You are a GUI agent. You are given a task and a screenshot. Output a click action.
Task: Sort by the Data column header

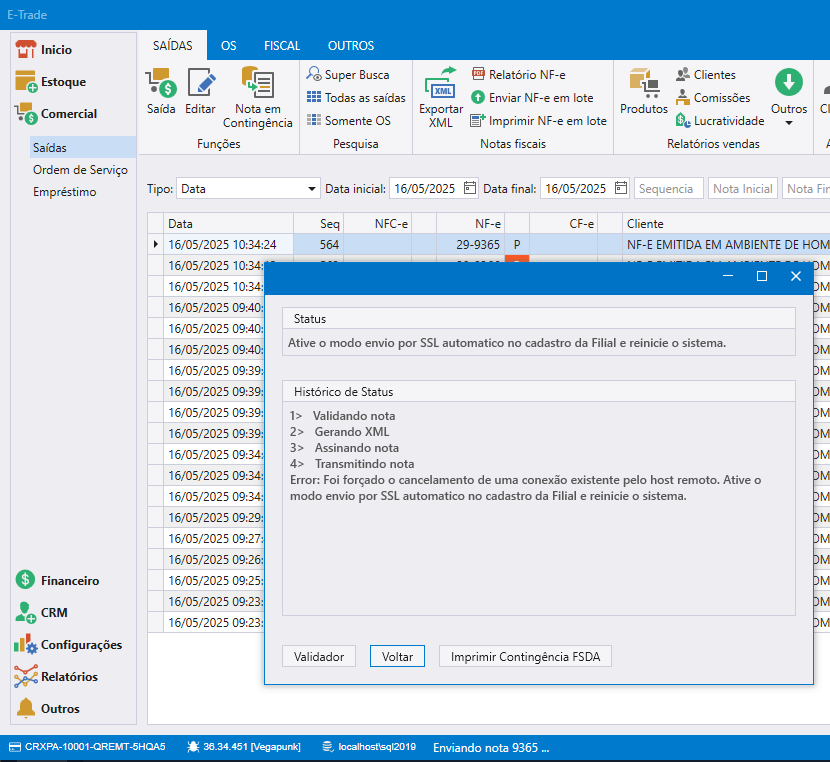228,223
